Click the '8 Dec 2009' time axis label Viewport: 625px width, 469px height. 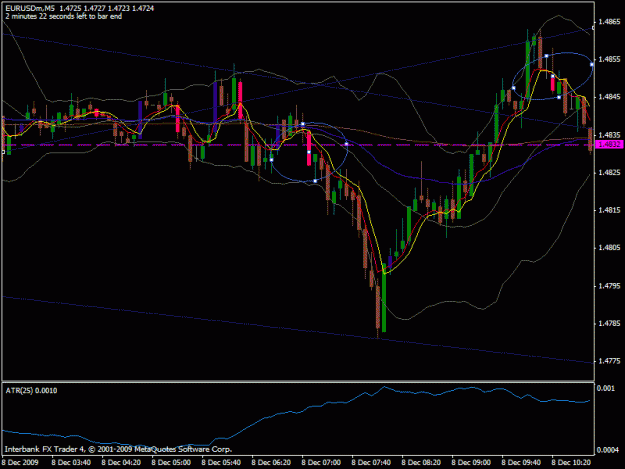pyautogui.click(x=20, y=462)
